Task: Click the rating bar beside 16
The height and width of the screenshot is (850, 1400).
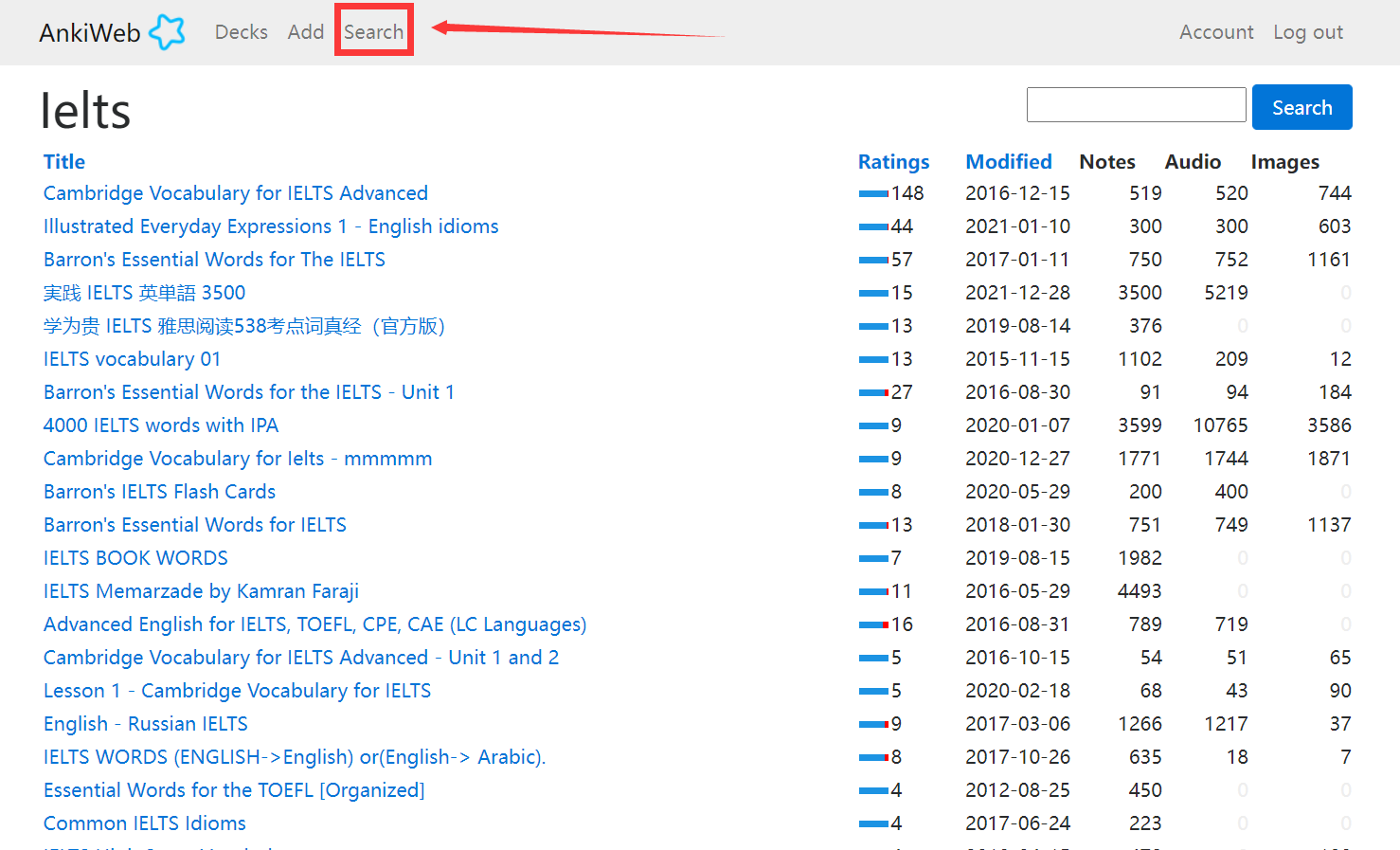Action: 873,624
